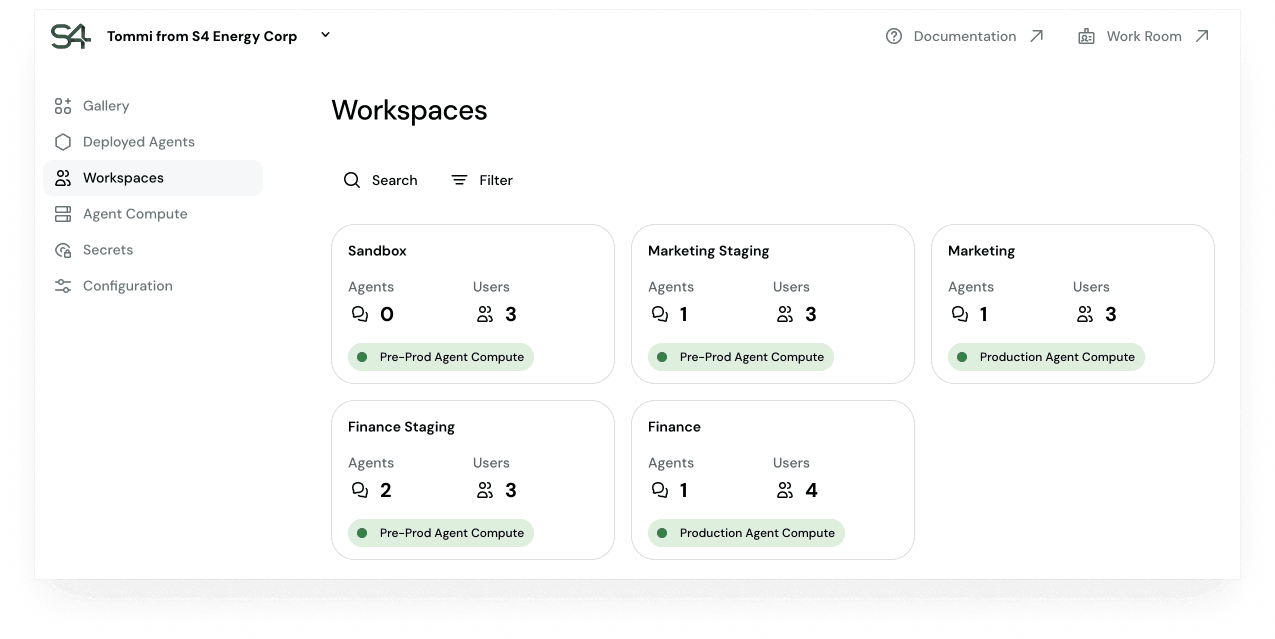This screenshot has height=639, width=1275.
Task: Select the Gallery icon in the sidebar
Action: tap(62, 106)
